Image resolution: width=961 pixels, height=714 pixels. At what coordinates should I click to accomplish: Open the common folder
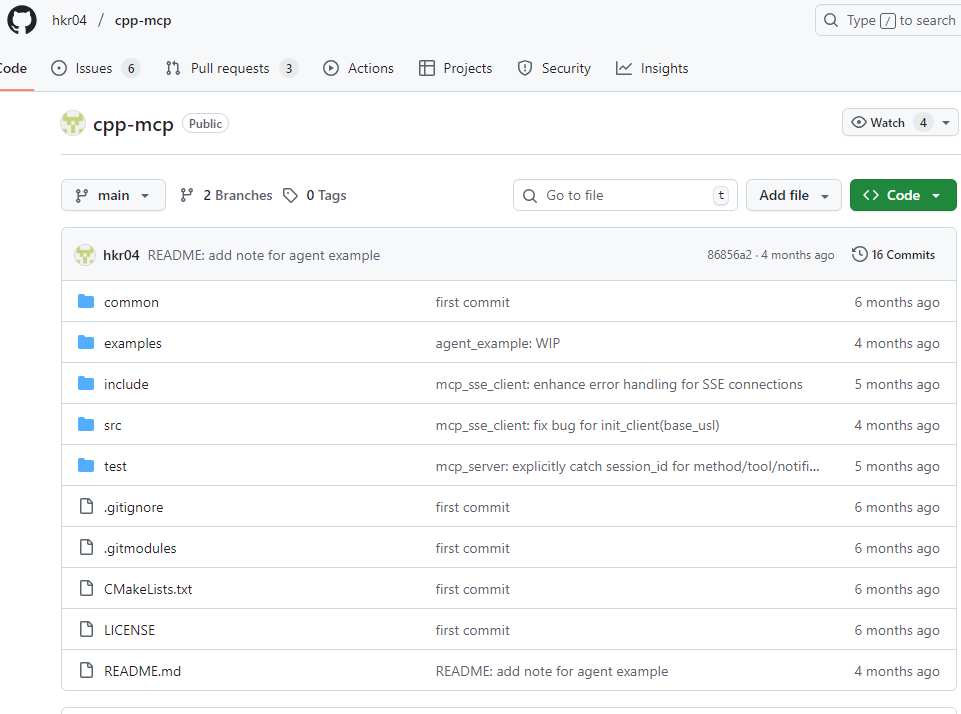pyautogui.click(x=131, y=302)
